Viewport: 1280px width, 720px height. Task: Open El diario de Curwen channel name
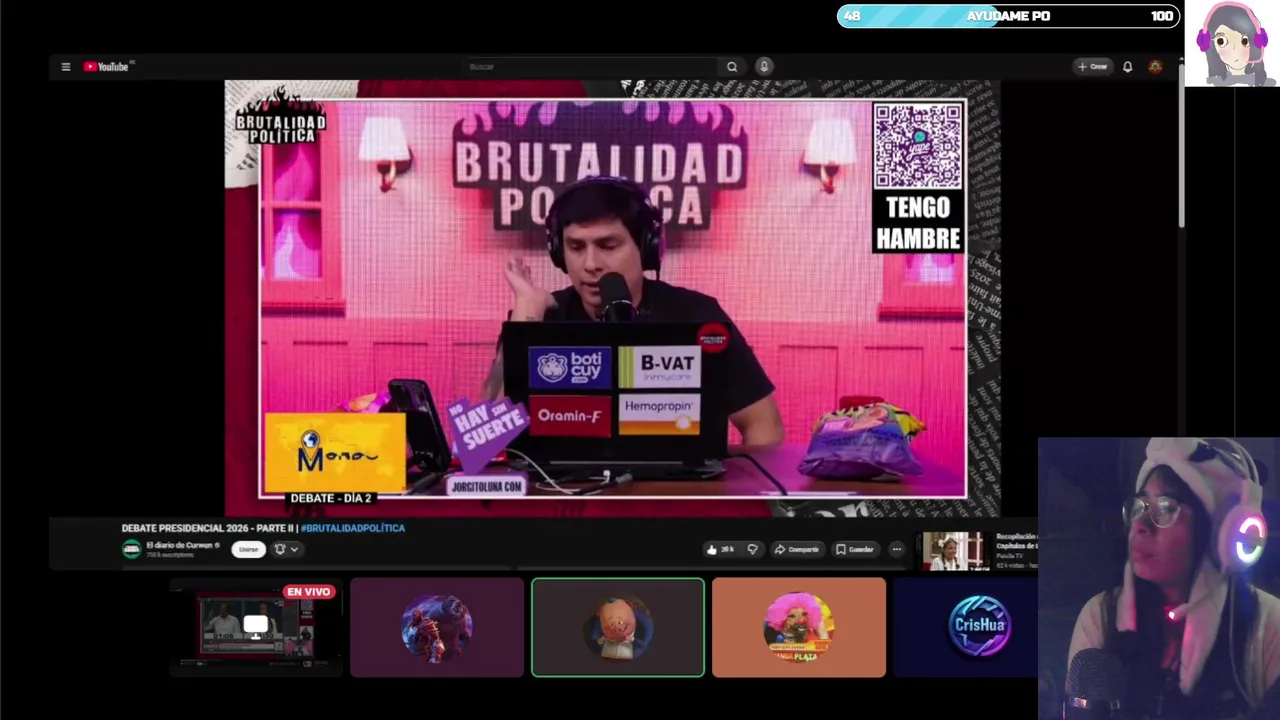click(x=180, y=545)
